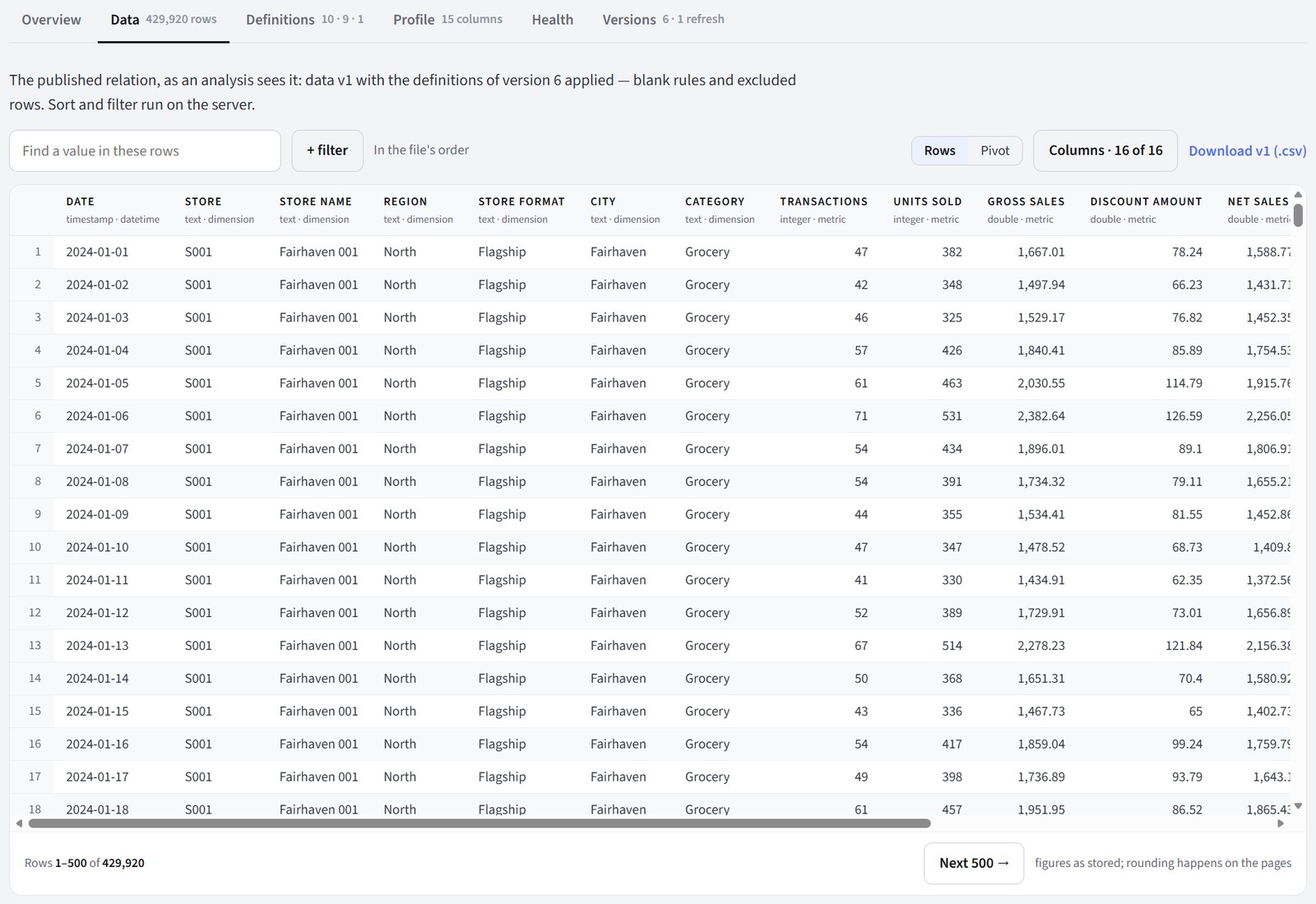Click gross sales value 2,382.64
The height and width of the screenshot is (904, 1316).
pos(1040,416)
